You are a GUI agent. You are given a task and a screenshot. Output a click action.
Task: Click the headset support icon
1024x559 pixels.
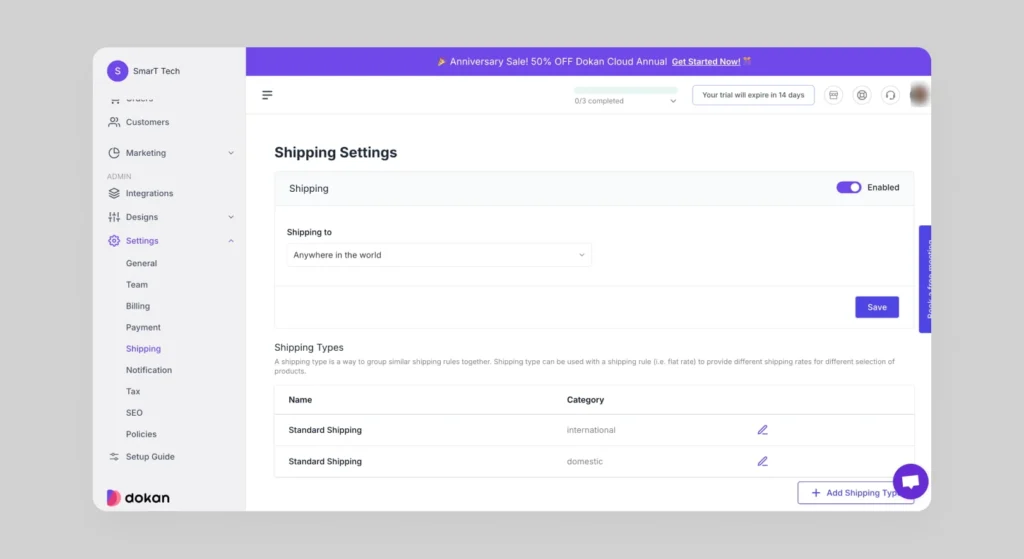(x=890, y=95)
